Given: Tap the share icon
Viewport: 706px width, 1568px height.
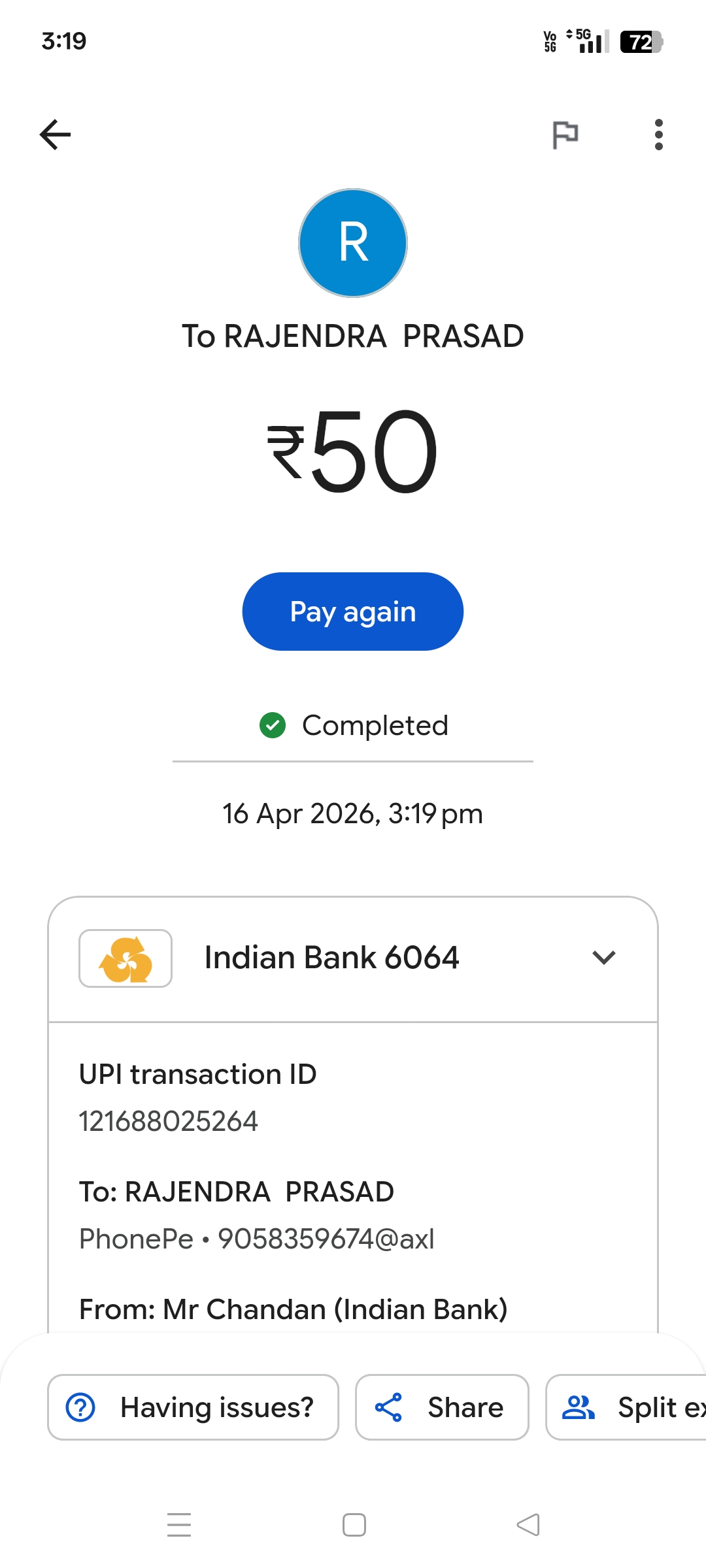Looking at the screenshot, I should pos(388,1407).
